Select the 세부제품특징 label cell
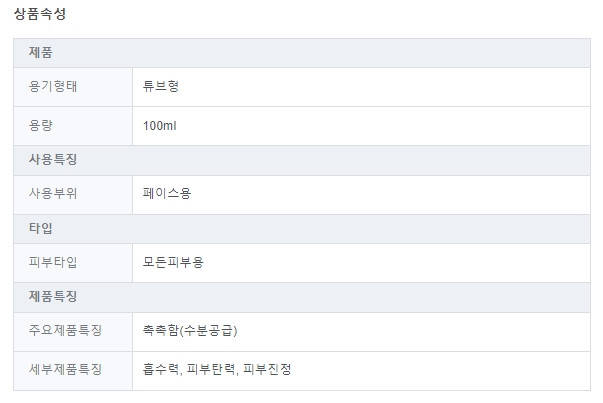This screenshot has height=403, width=603. click(66, 369)
